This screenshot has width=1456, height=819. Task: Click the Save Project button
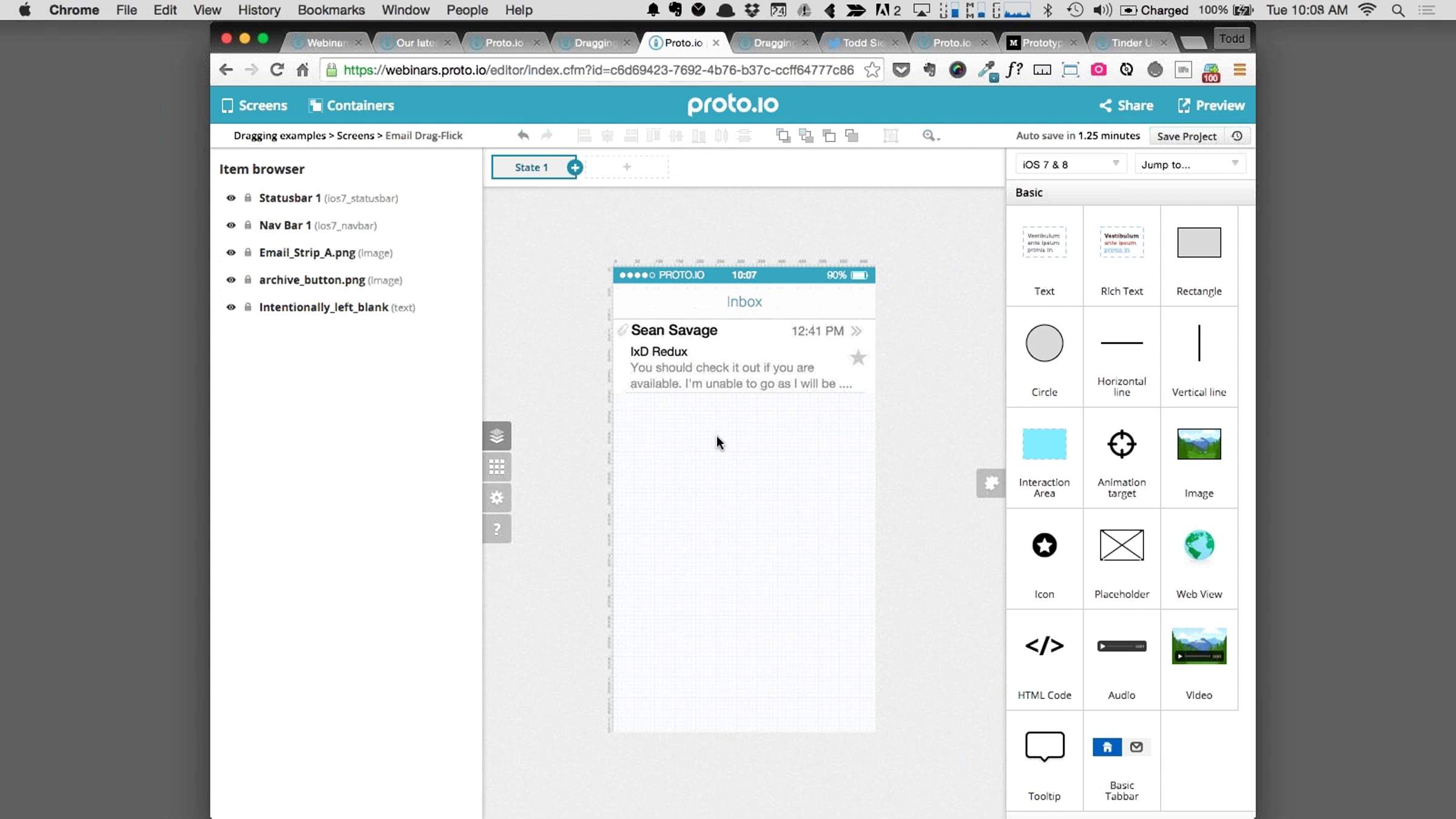[1186, 136]
